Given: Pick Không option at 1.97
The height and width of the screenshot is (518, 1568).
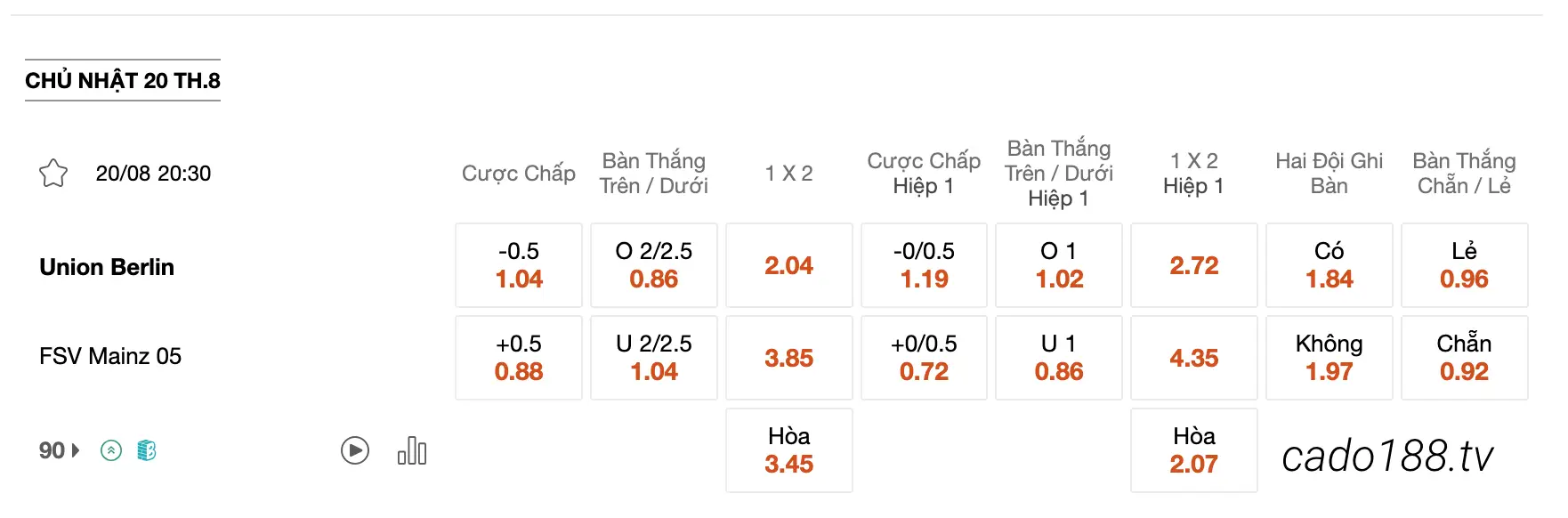Looking at the screenshot, I should click(x=1330, y=358).
